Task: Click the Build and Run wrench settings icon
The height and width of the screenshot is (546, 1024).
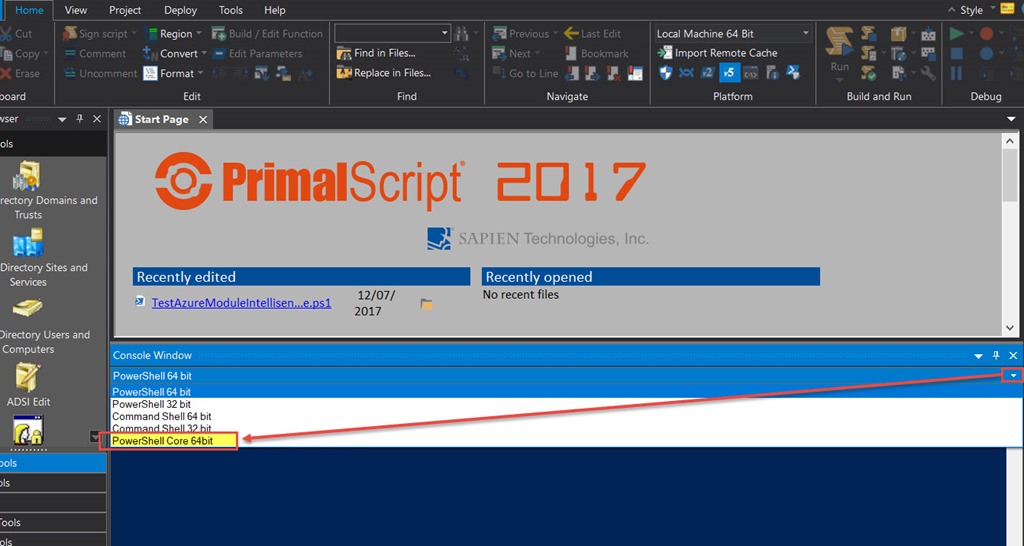Action: [x=928, y=73]
